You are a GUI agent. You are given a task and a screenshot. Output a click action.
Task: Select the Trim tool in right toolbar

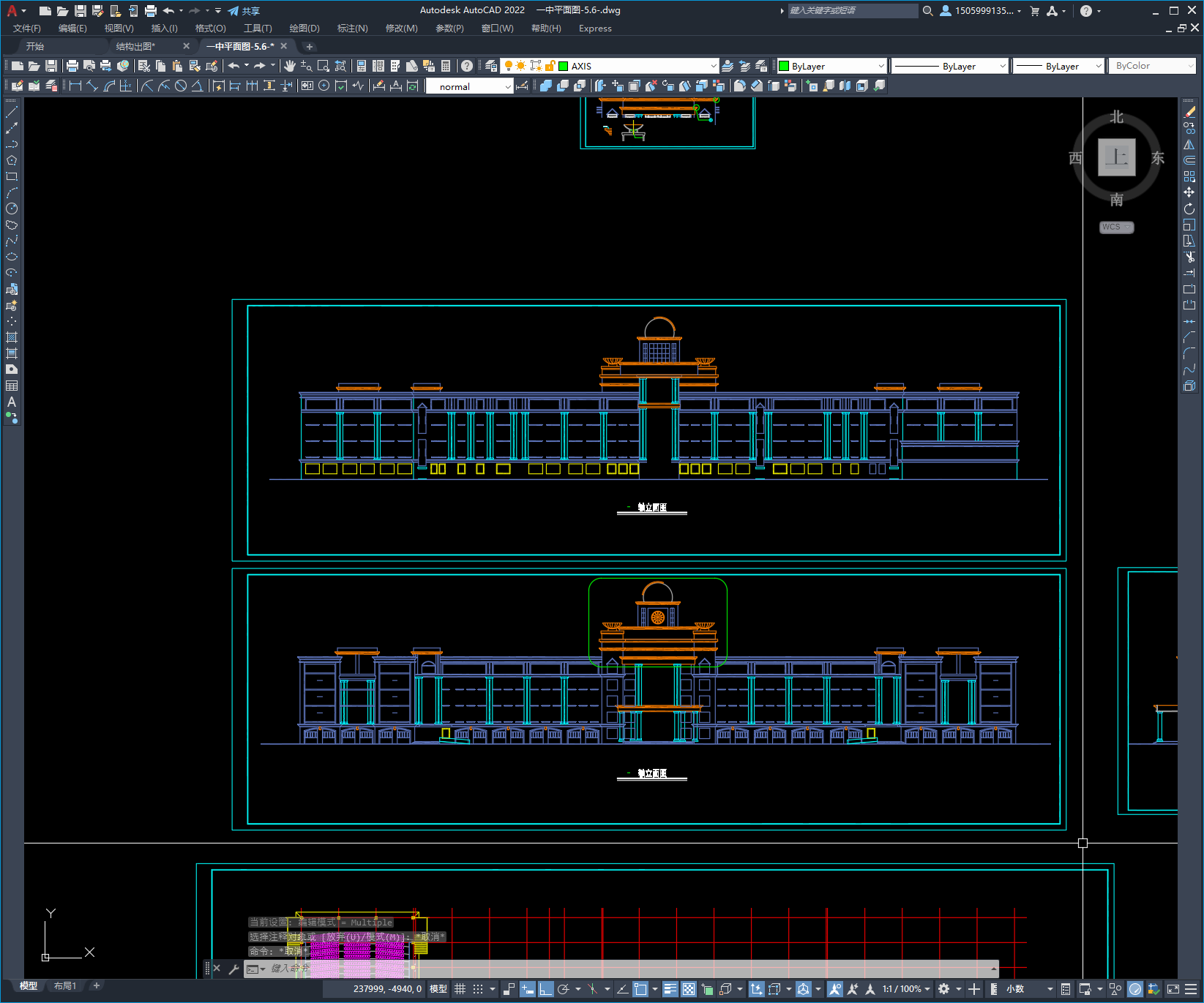(x=1189, y=257)
